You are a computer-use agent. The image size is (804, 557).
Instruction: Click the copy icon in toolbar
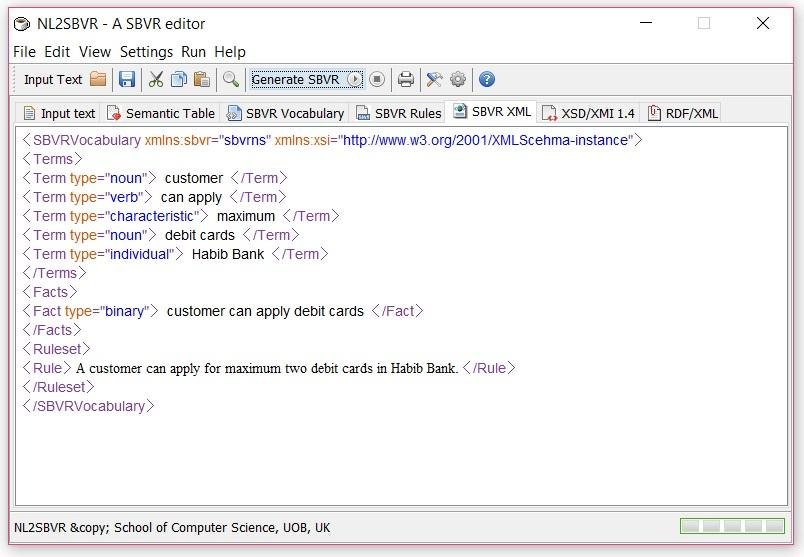pos(179,79)
